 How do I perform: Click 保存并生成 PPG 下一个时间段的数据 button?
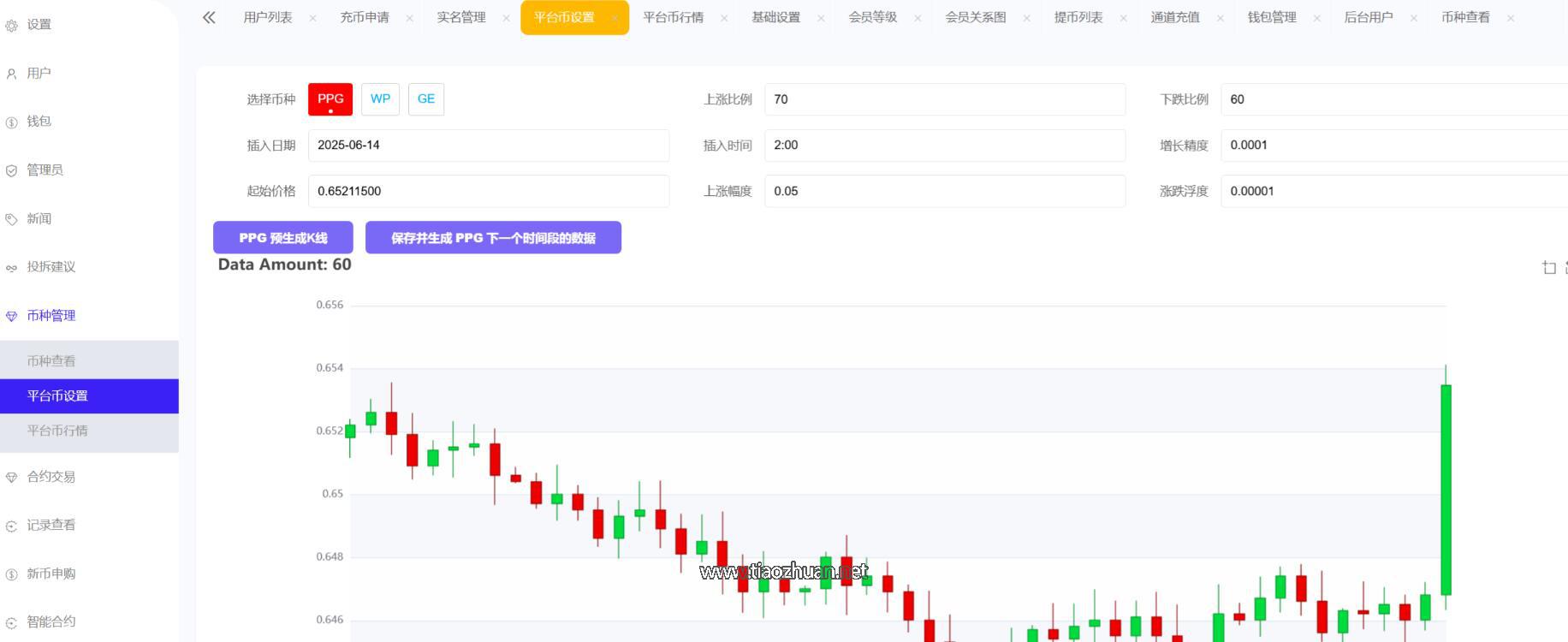coord(493,238)
